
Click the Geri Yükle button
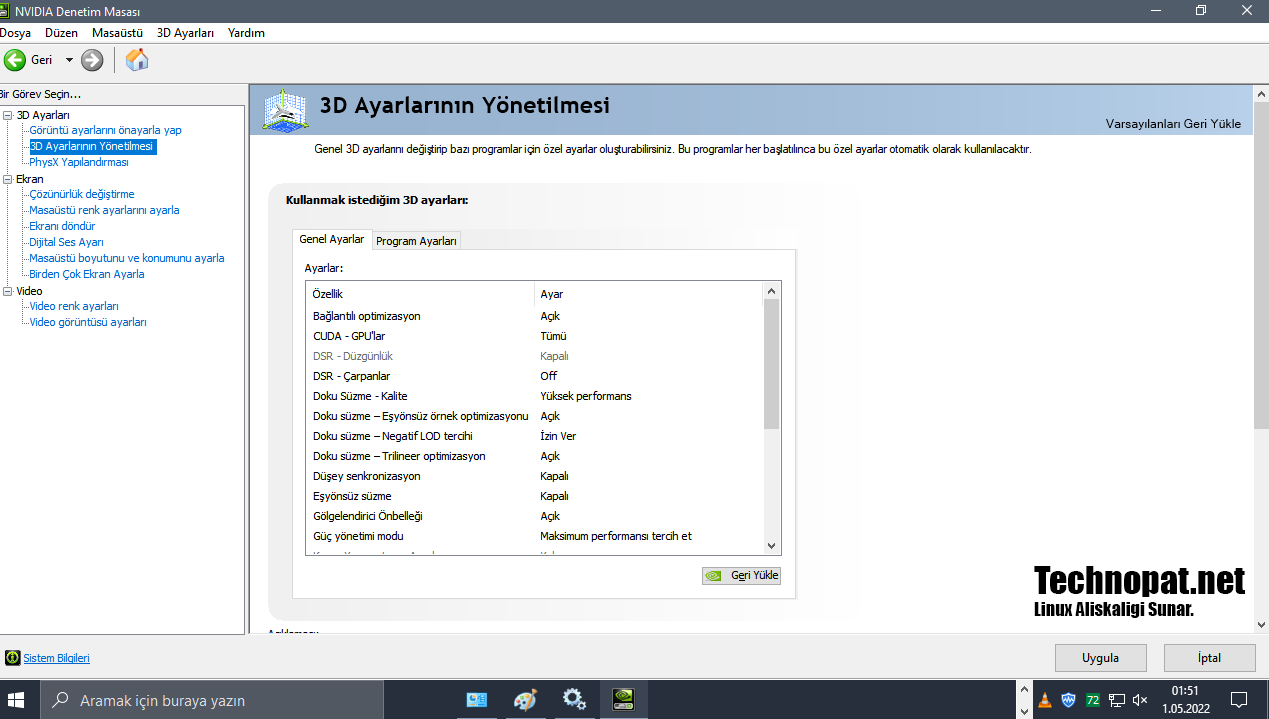(x=741, y=575)
